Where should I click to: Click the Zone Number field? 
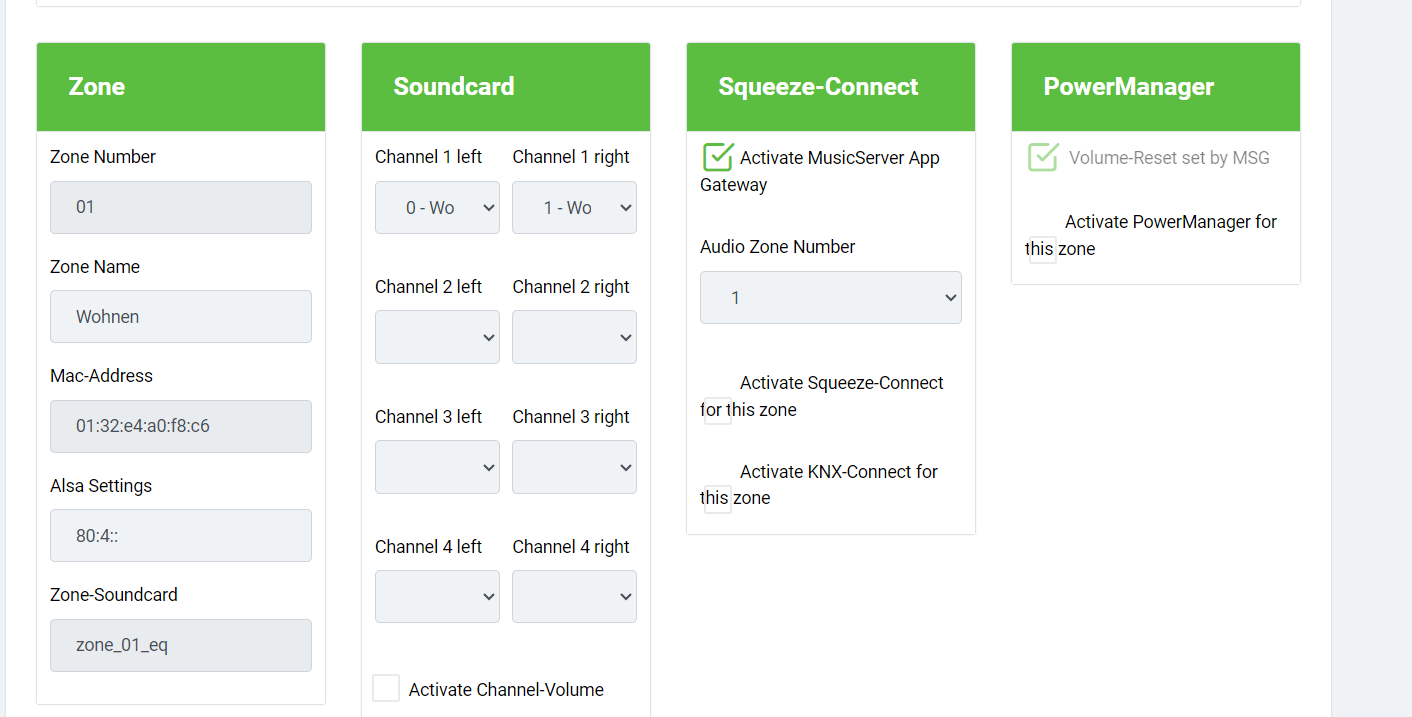tap(181, 208)
